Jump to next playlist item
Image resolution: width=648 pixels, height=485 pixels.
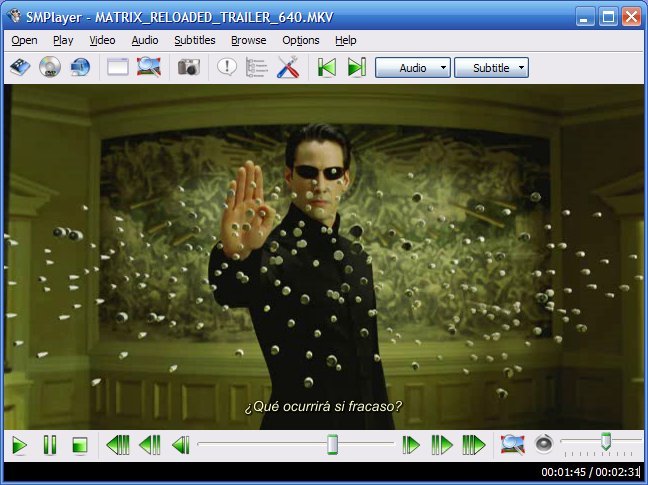pos(357,67)
